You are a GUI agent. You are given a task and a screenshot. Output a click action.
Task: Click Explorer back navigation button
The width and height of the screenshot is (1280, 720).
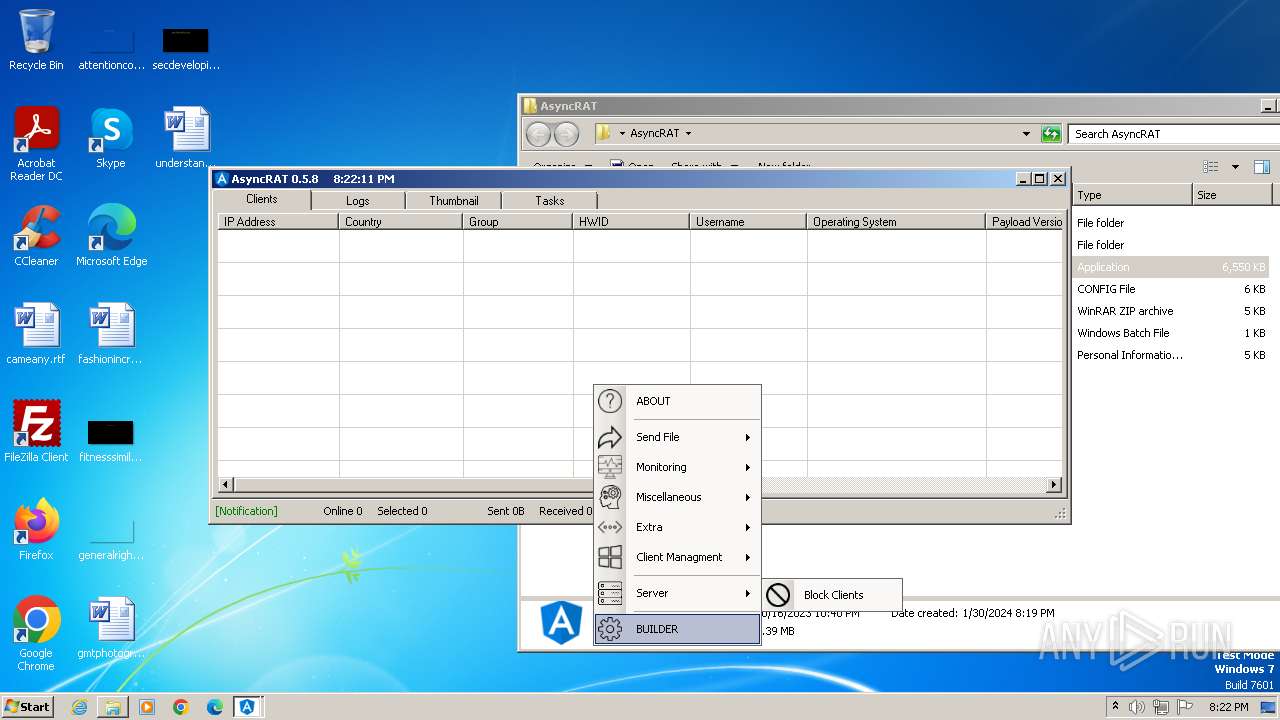[538, 134]
